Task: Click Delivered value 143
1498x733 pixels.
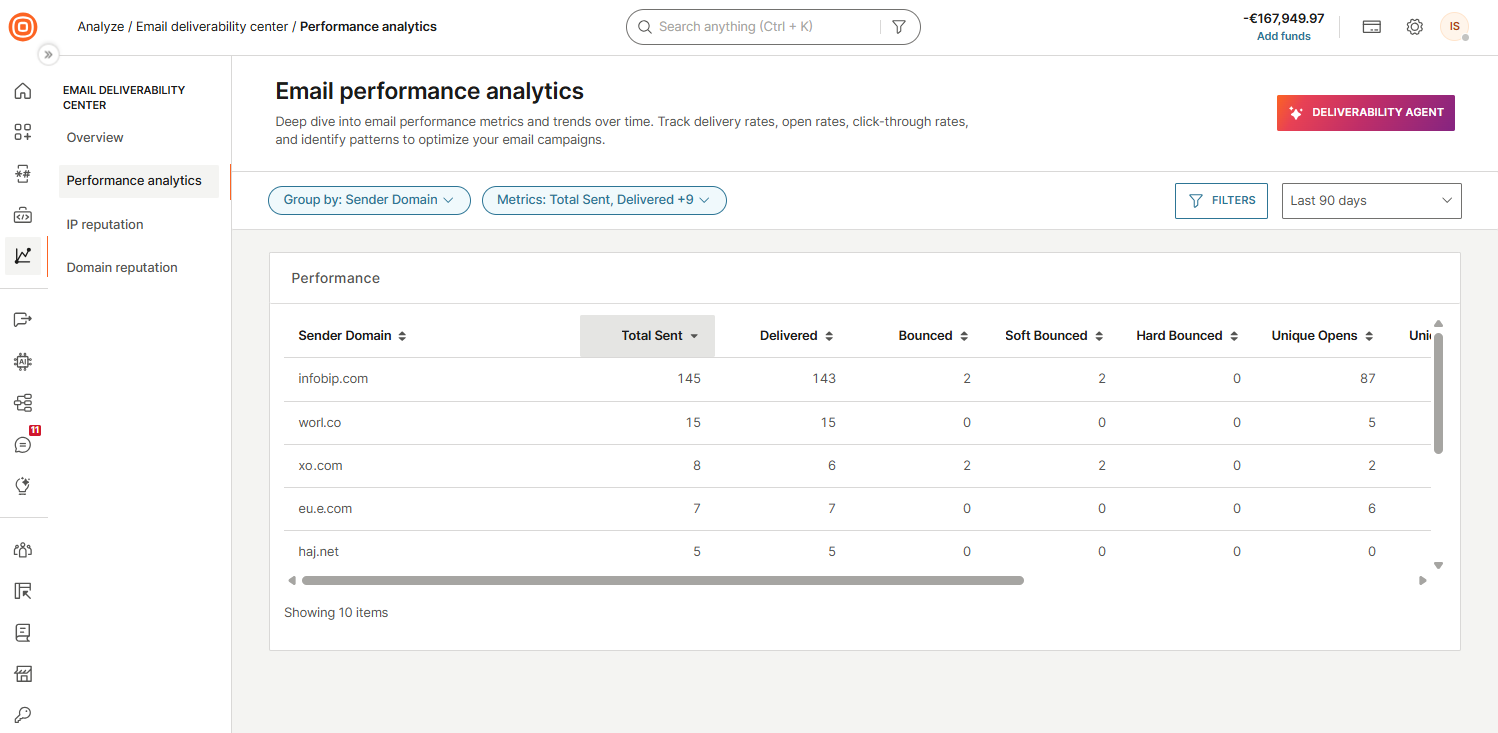Action: 824,379
